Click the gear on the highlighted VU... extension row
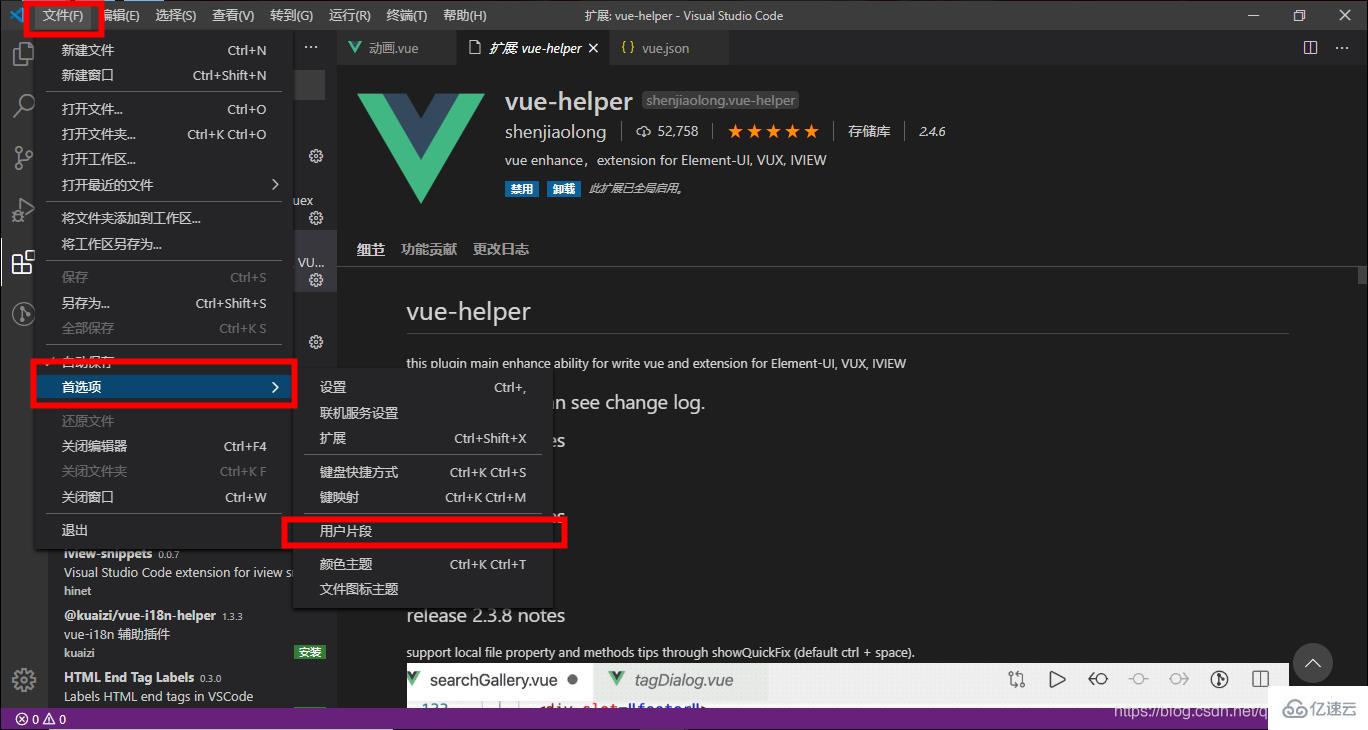This screenshot has height=730, width=1368. coord(316,280)
